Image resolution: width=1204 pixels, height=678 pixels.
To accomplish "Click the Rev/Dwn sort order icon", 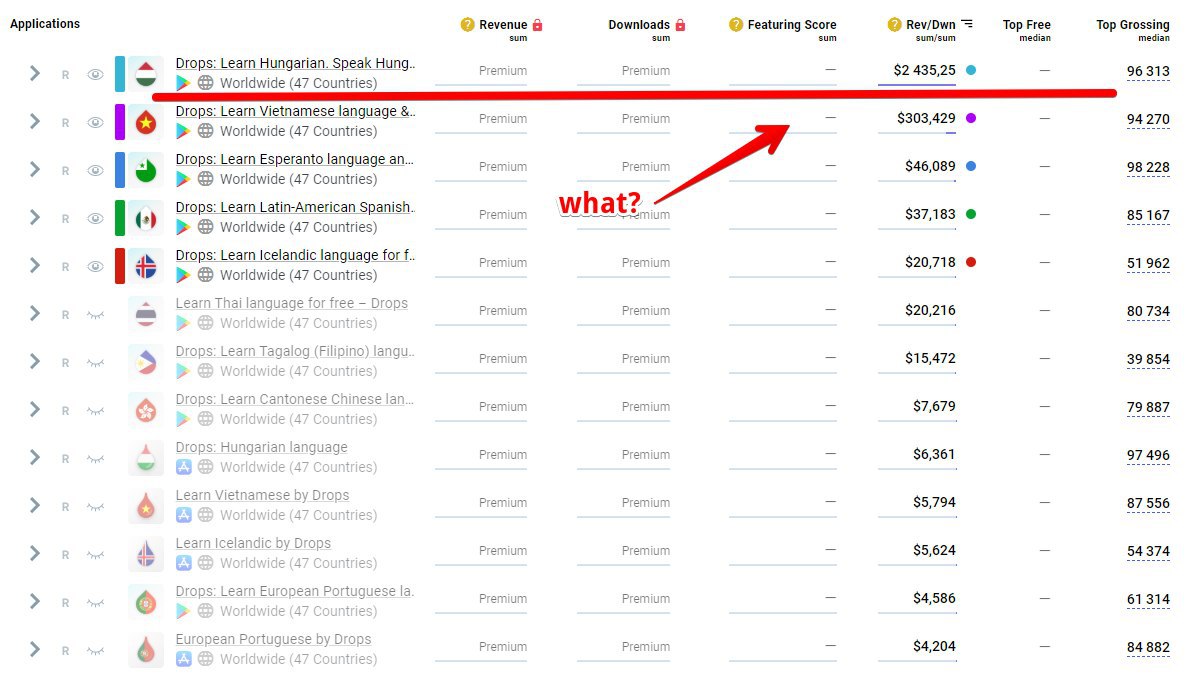I will coord(967,24).
